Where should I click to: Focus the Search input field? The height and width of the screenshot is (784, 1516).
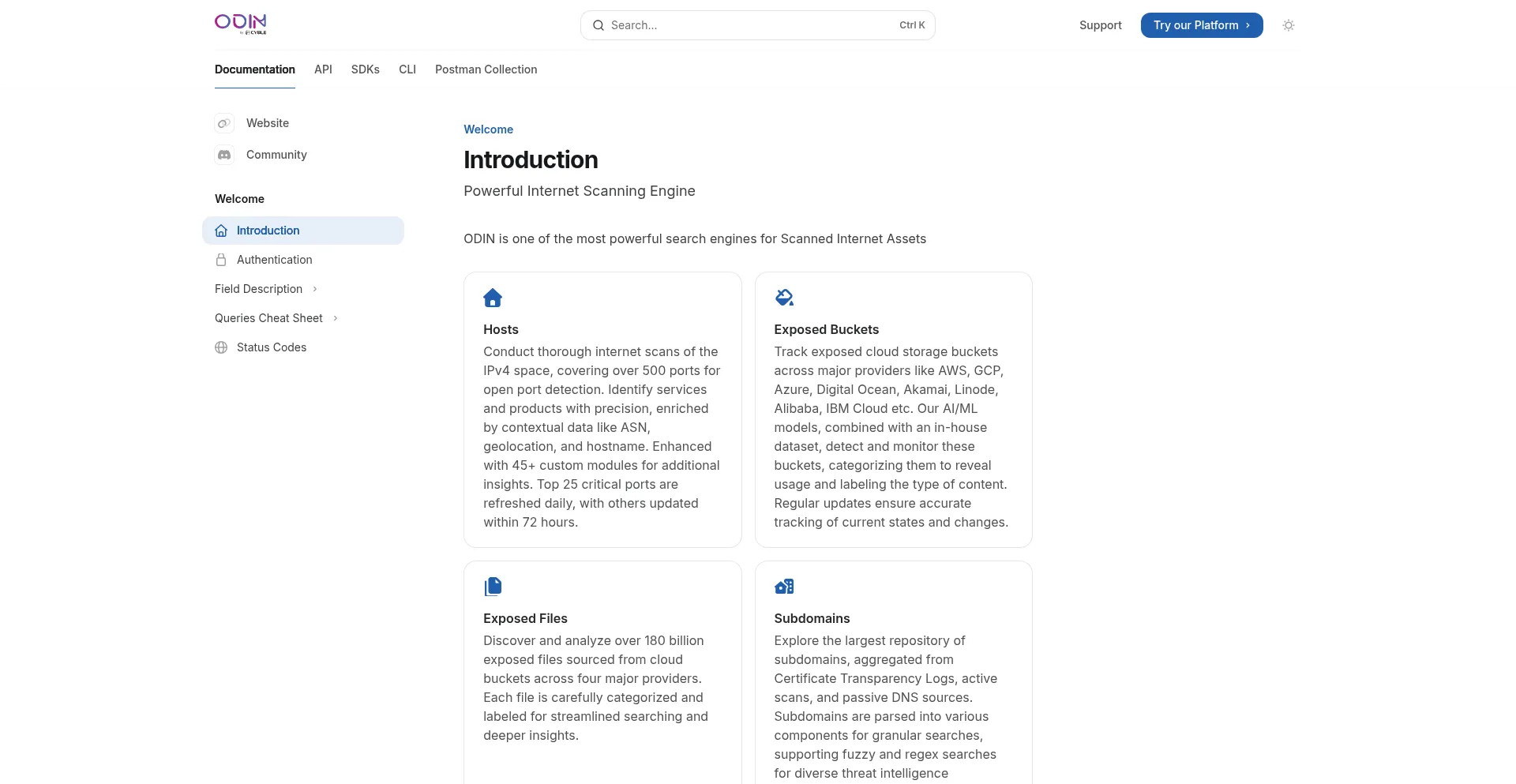[x=750, y=25]
